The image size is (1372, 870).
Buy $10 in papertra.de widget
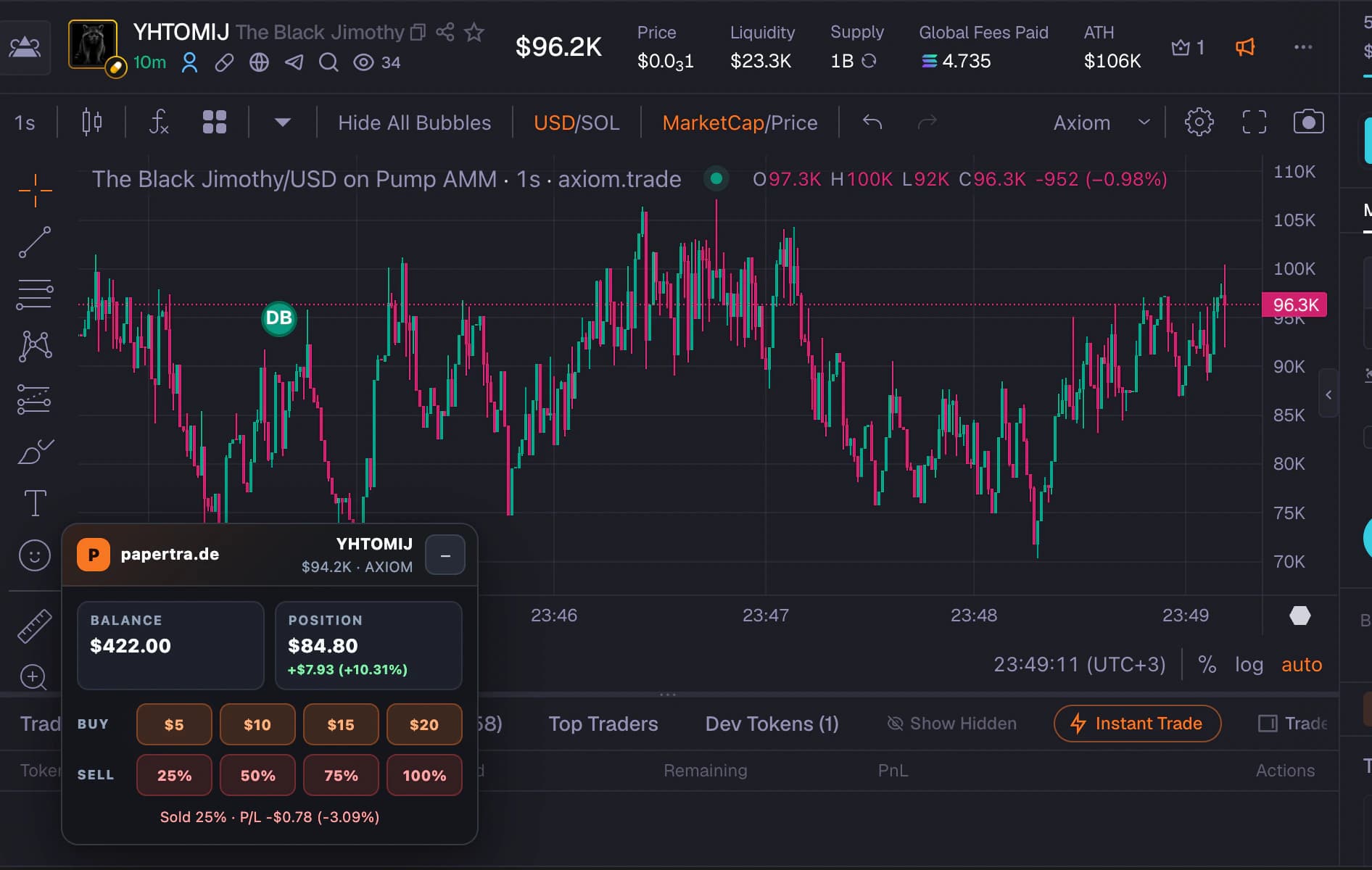coord(257,724)
